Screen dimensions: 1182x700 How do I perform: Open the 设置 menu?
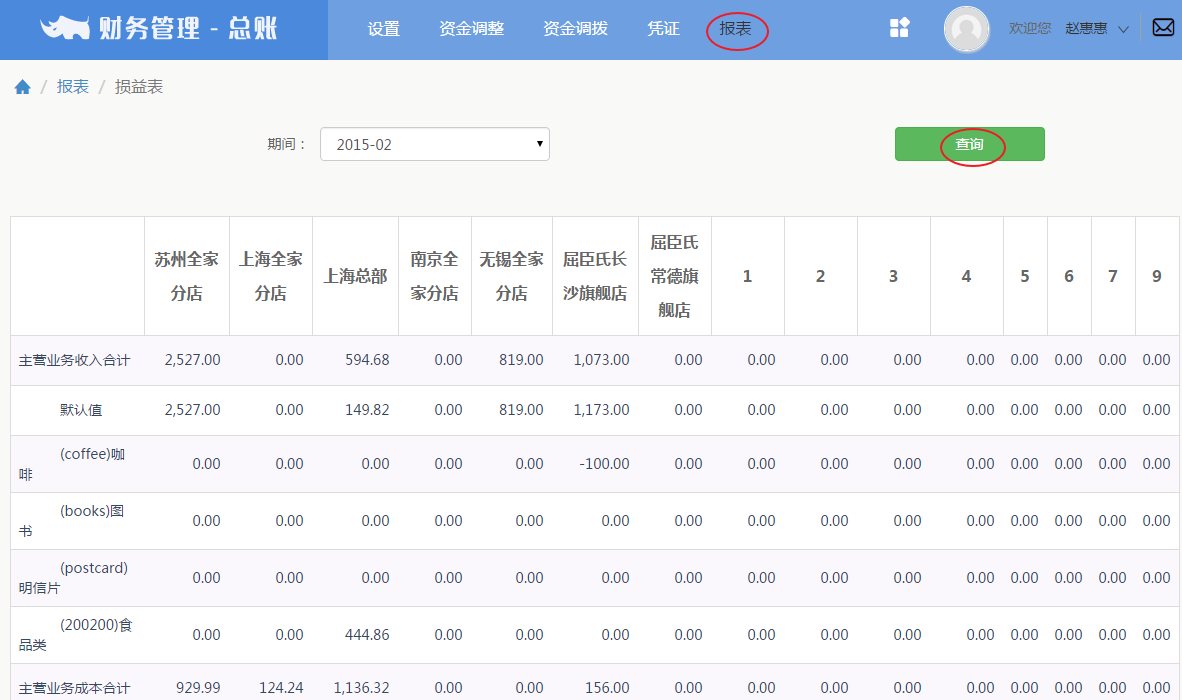click(x=384, y=29)
